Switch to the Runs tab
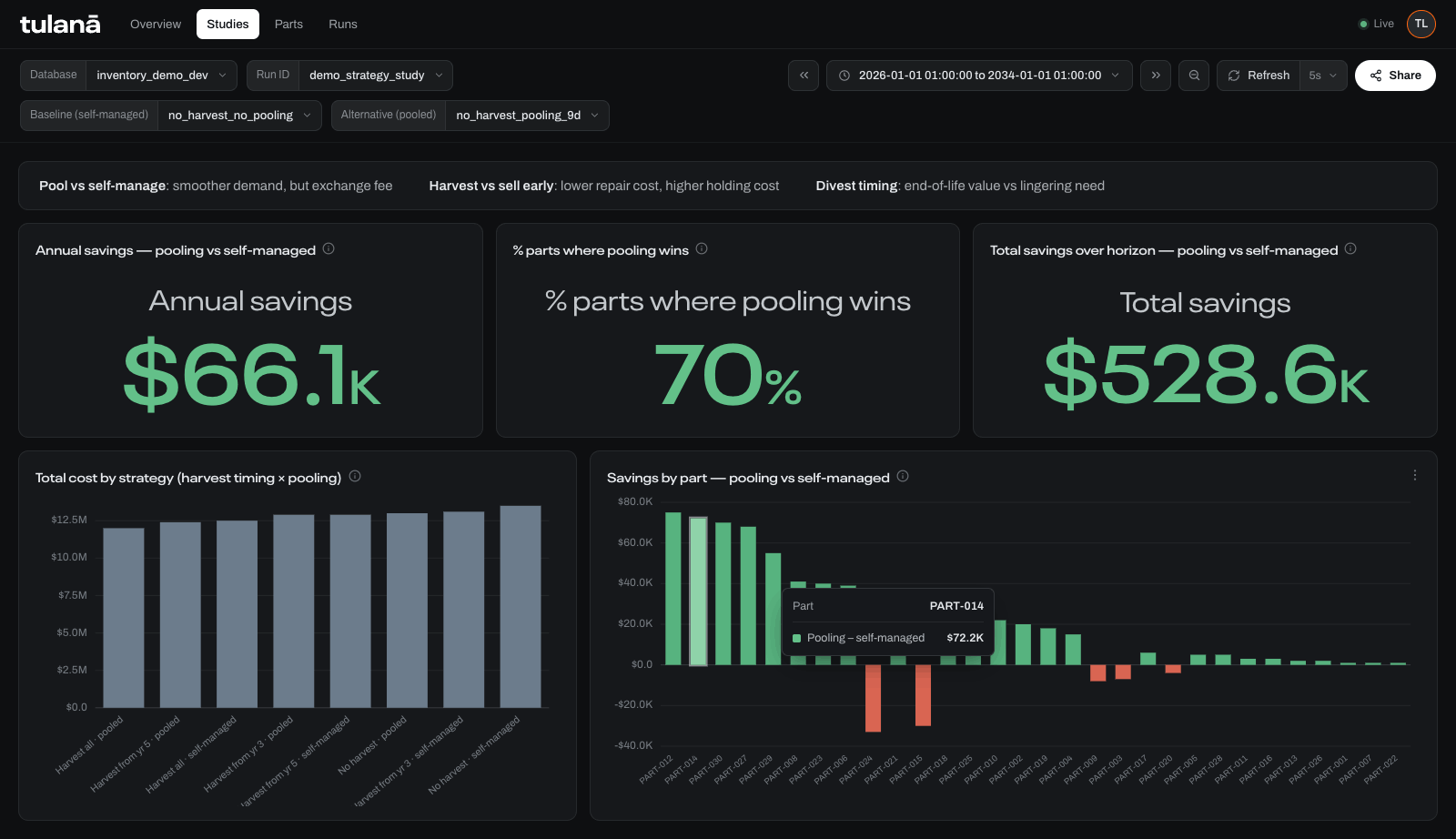This screenshot has height=839, width=1456. [x=343, y=25]
